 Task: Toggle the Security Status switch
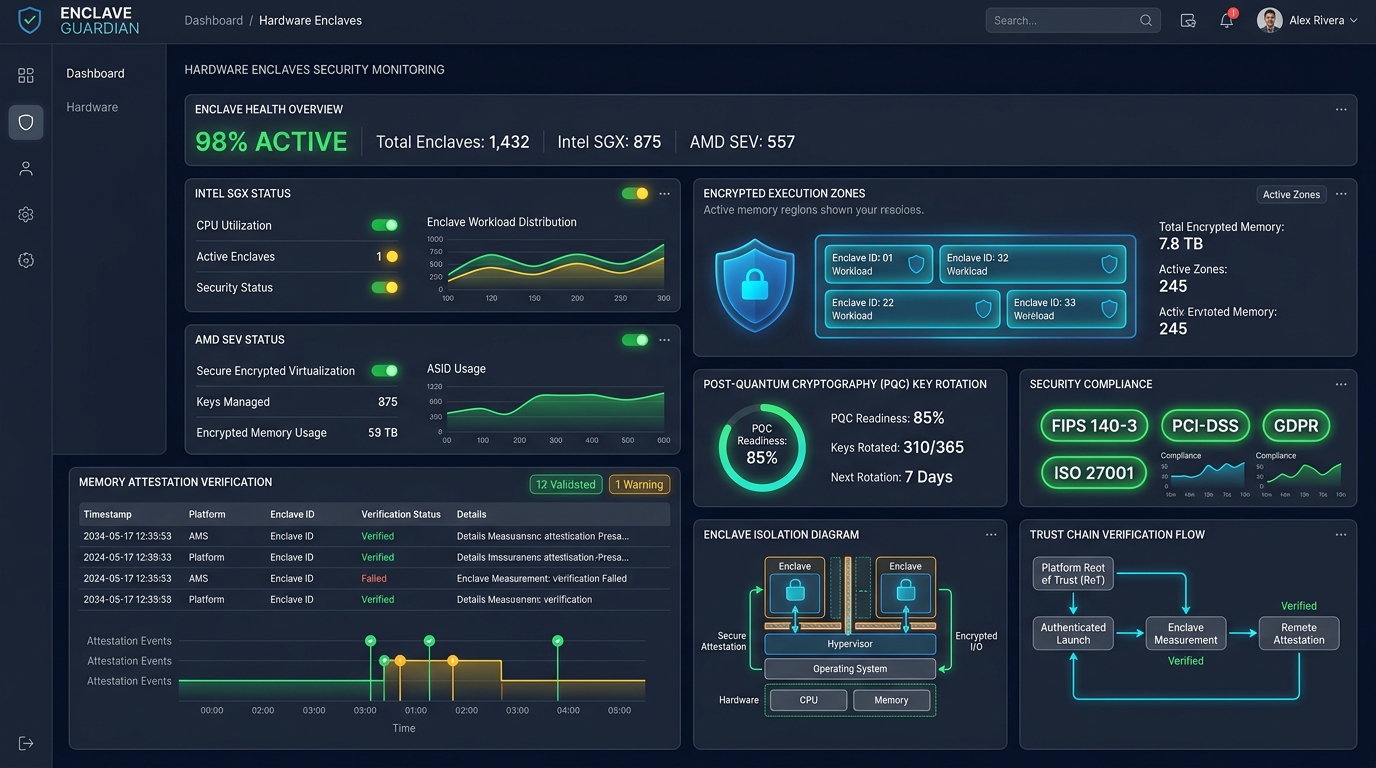385,287
